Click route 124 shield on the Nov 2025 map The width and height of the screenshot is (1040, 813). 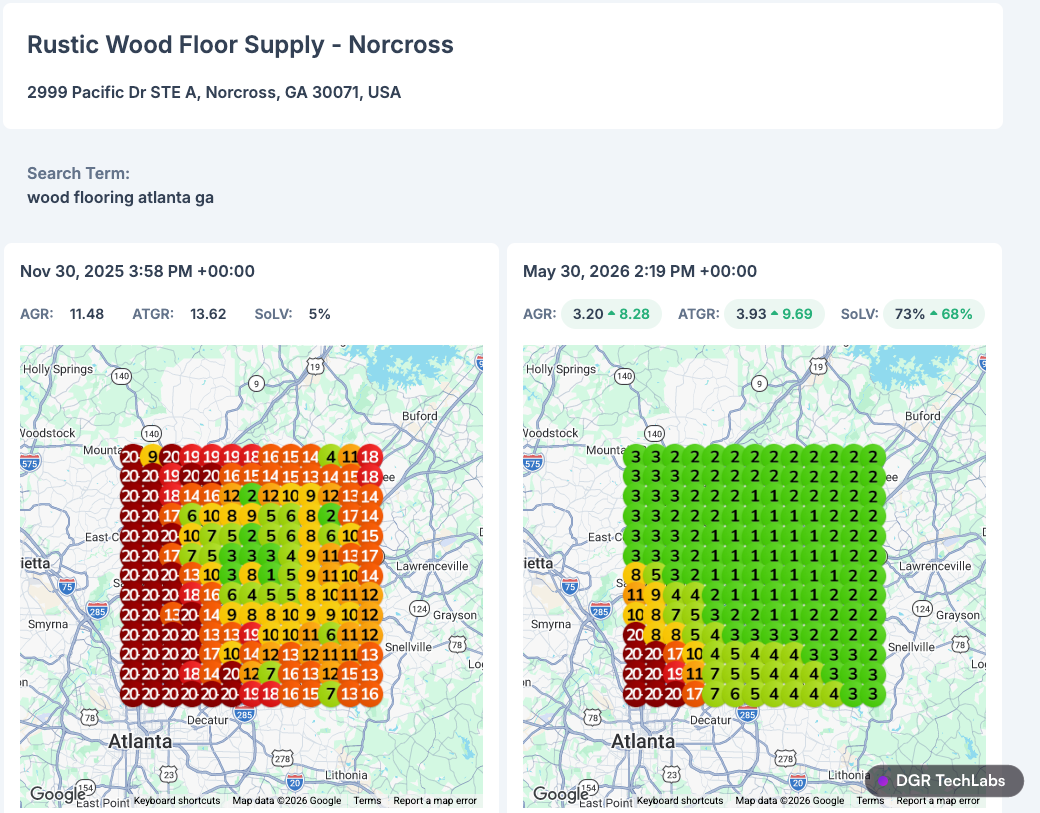pyautogui.click(x=419, y=609)
